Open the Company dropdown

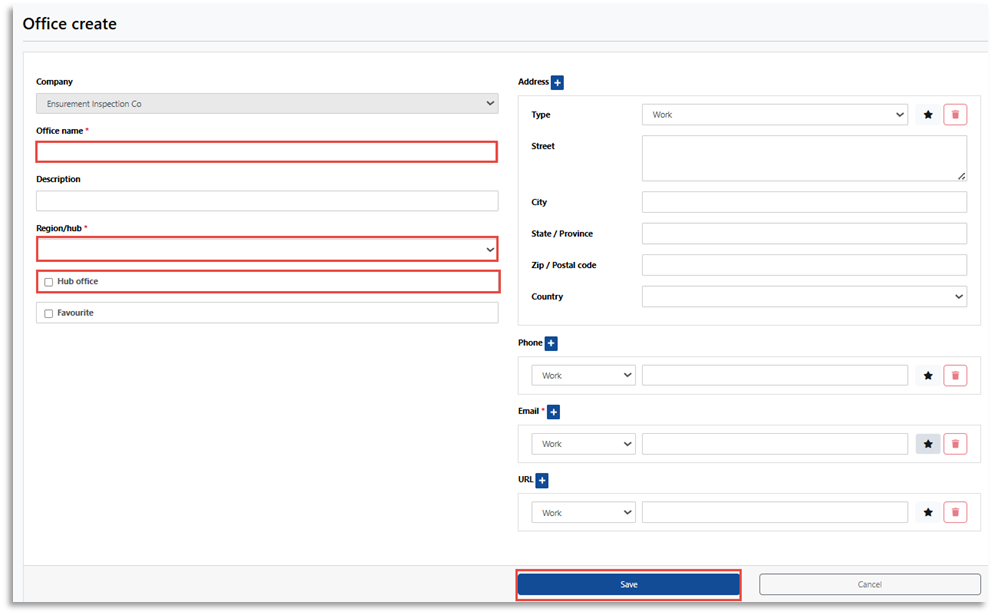click(267, 104)
